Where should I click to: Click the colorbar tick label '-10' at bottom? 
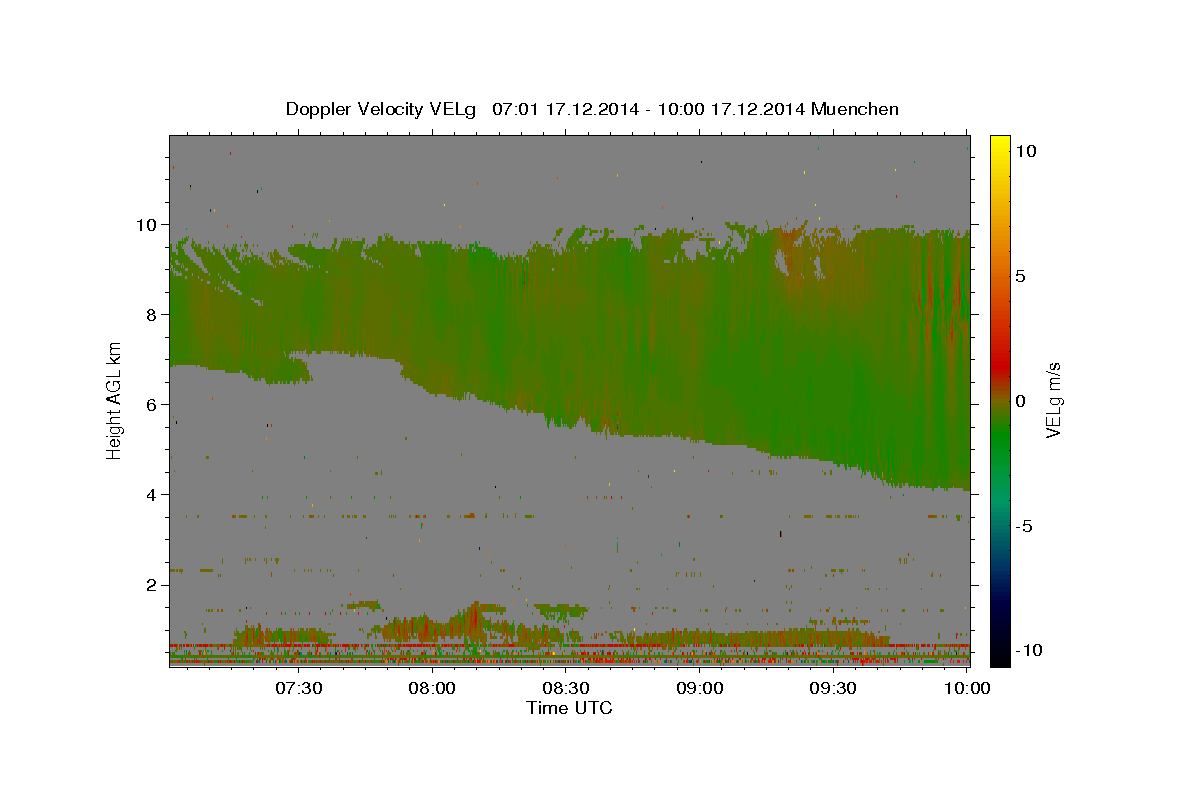pyautogui.click(x=1028, y=650)
